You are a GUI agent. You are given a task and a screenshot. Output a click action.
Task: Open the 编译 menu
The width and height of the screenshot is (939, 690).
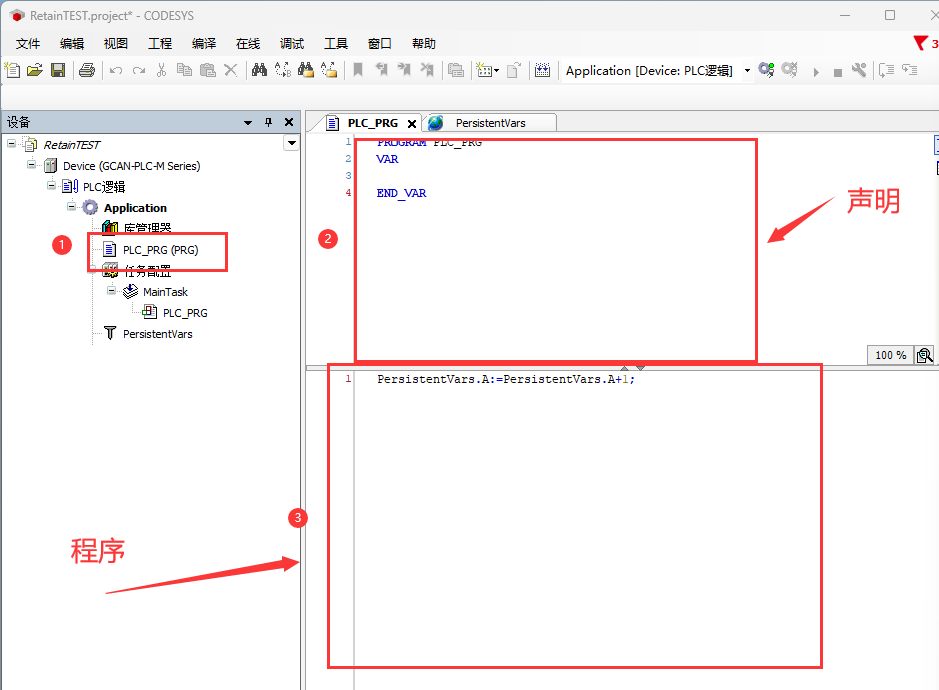pyautogui.click(x=204, y=43)
